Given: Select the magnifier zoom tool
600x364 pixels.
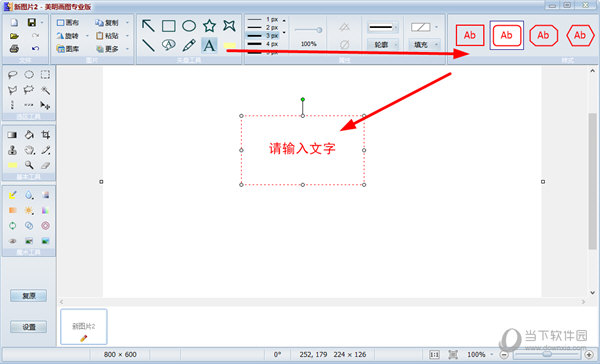Looking at the screenshot, I should [29, 165].
